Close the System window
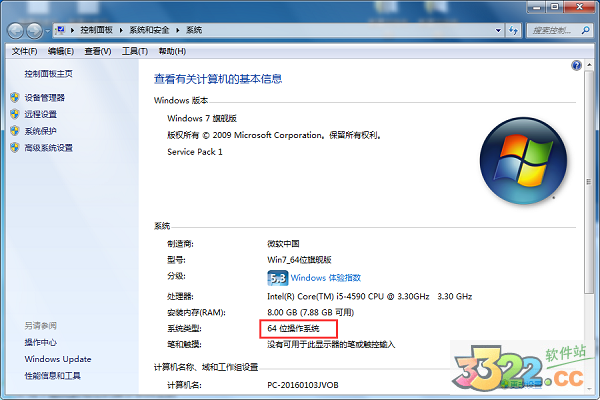The image size is (600, 400). (579, 7)
